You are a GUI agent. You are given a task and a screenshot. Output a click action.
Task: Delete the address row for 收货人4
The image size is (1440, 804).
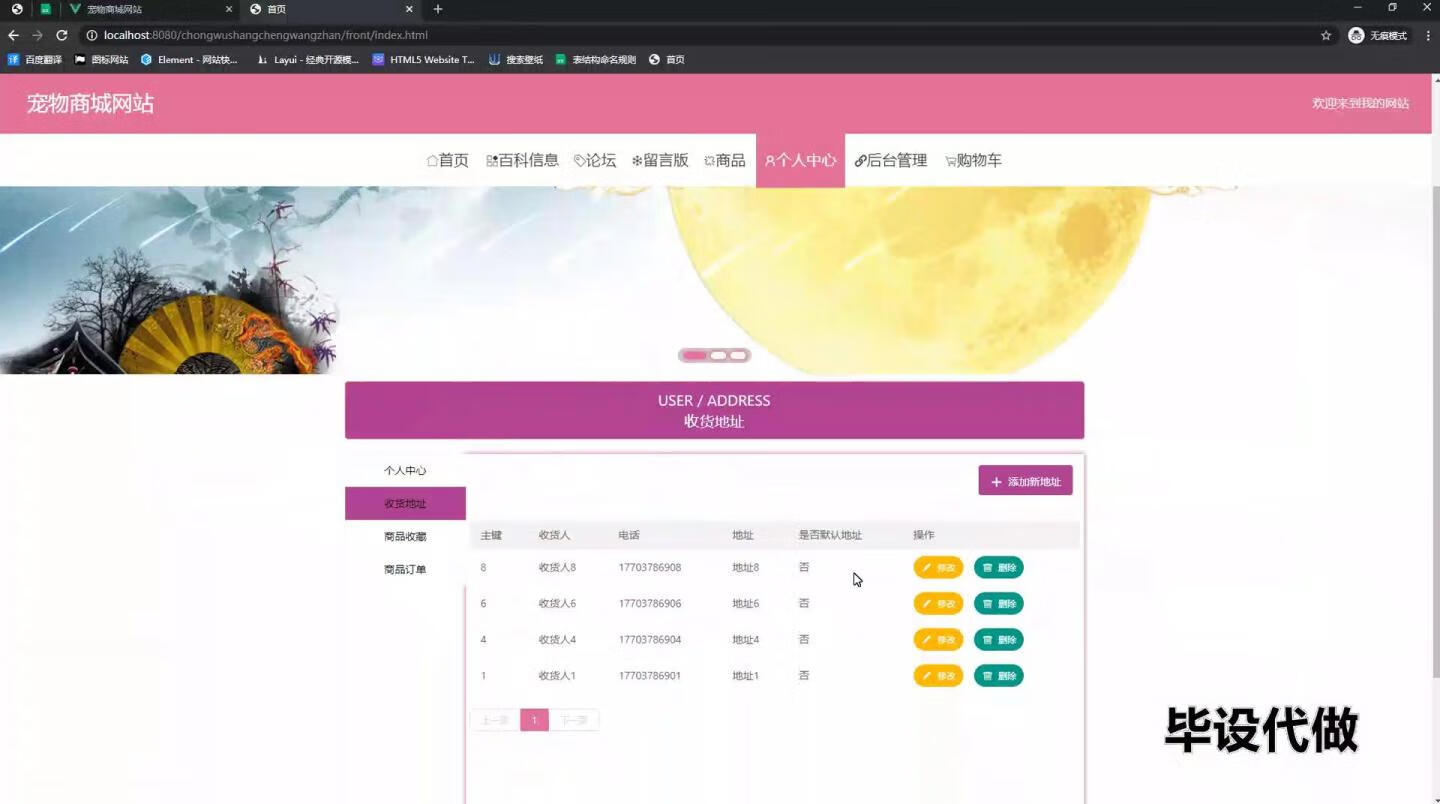click(999, 640)
